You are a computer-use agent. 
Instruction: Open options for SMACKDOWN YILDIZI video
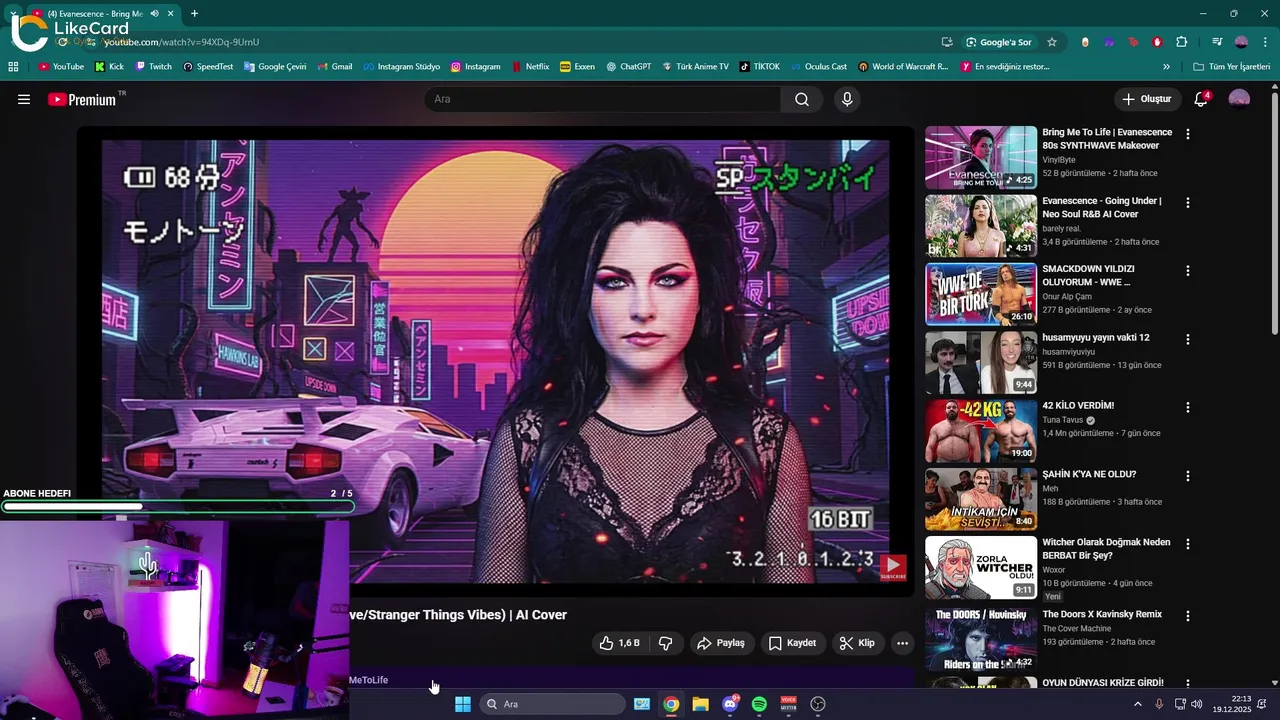1188,271
